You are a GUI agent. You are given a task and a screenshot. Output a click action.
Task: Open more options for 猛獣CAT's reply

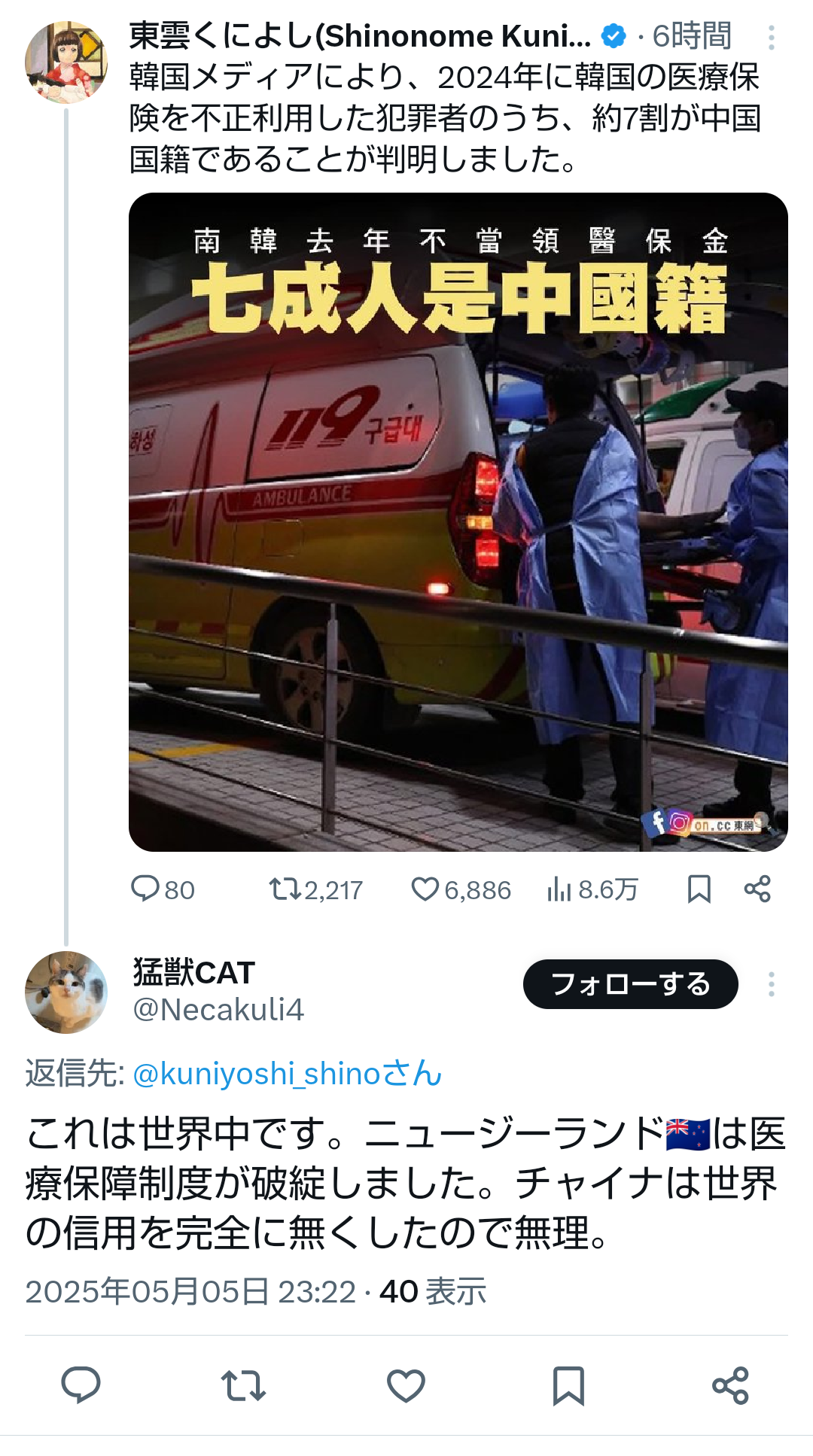pos(772,984)
